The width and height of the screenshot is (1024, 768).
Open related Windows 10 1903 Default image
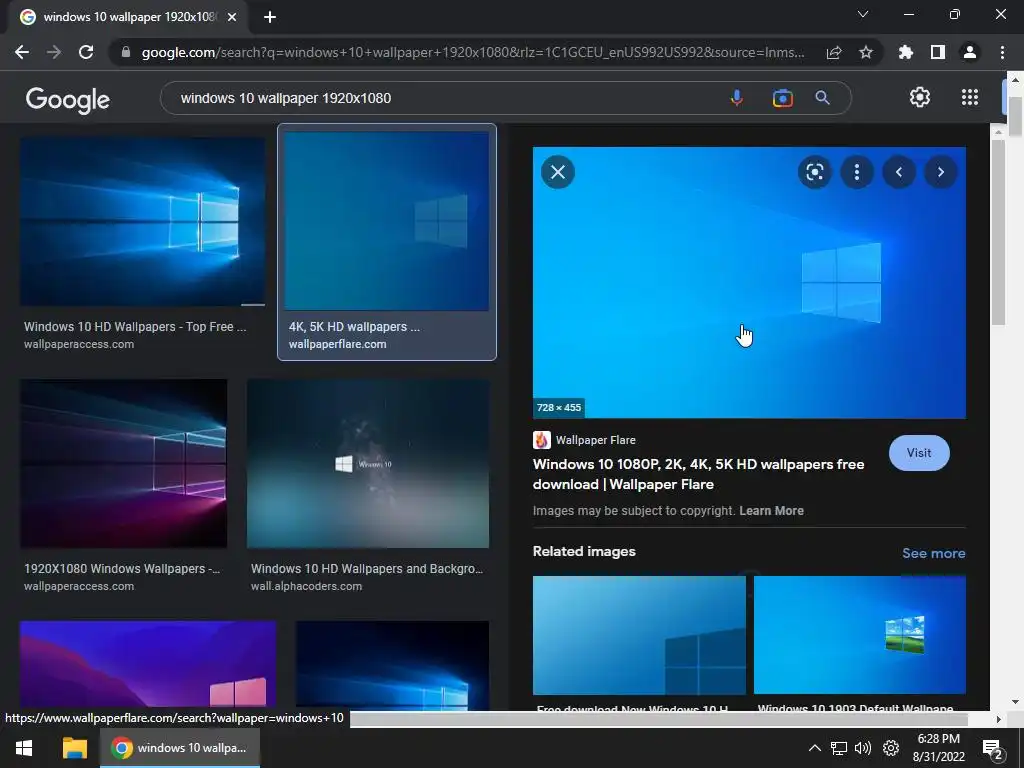pyautogui.click(x=859, y=635)
